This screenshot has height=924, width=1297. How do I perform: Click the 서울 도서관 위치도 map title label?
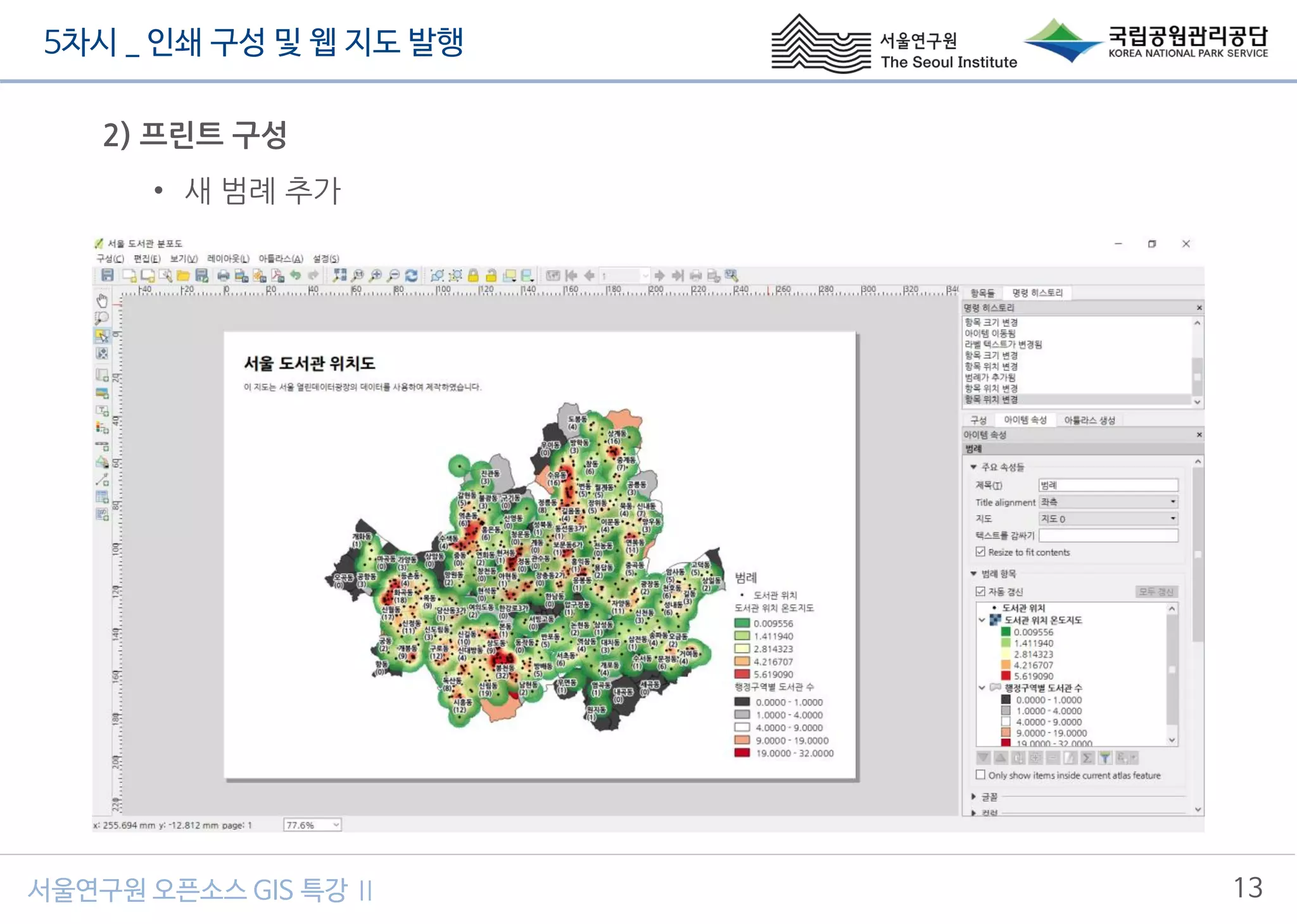[x=310, y=364]
